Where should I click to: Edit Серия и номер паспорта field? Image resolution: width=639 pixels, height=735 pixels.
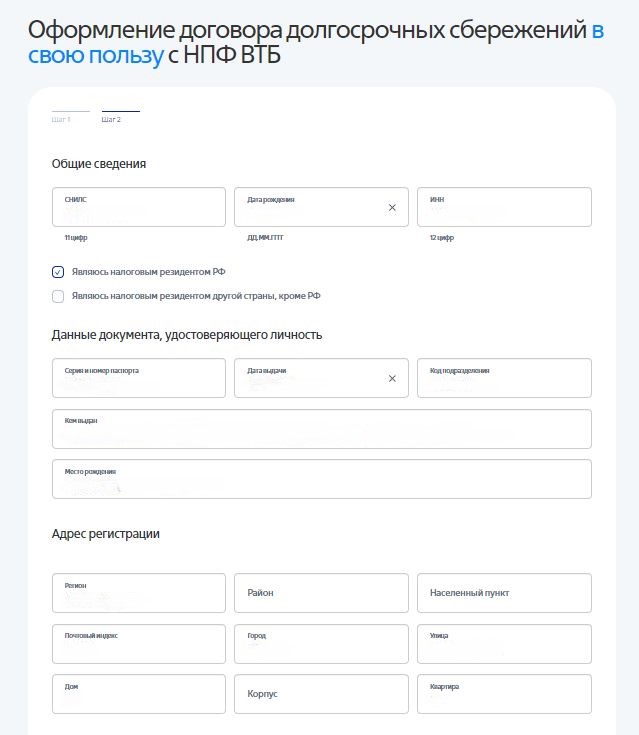[138, 379]
